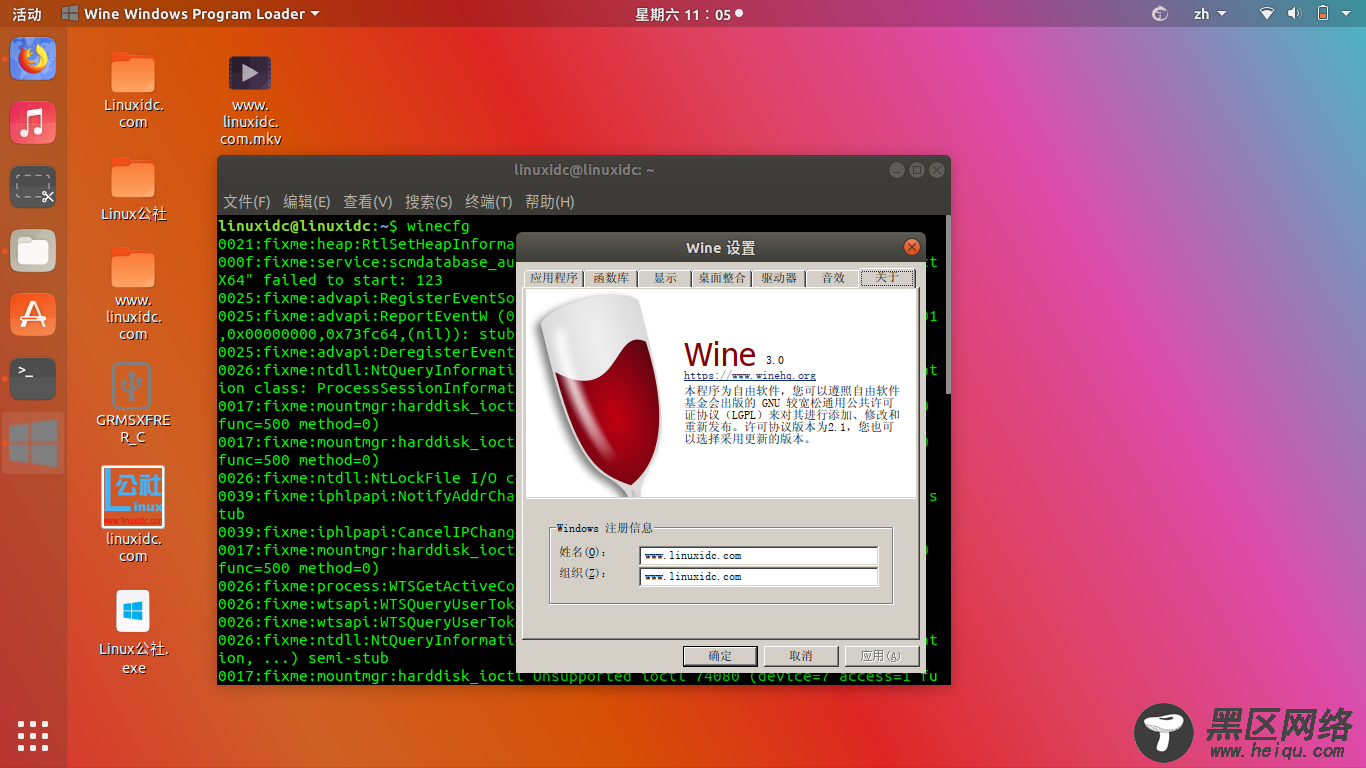
Task: Switch to 驱动器 tab
Action: [779, 278]
